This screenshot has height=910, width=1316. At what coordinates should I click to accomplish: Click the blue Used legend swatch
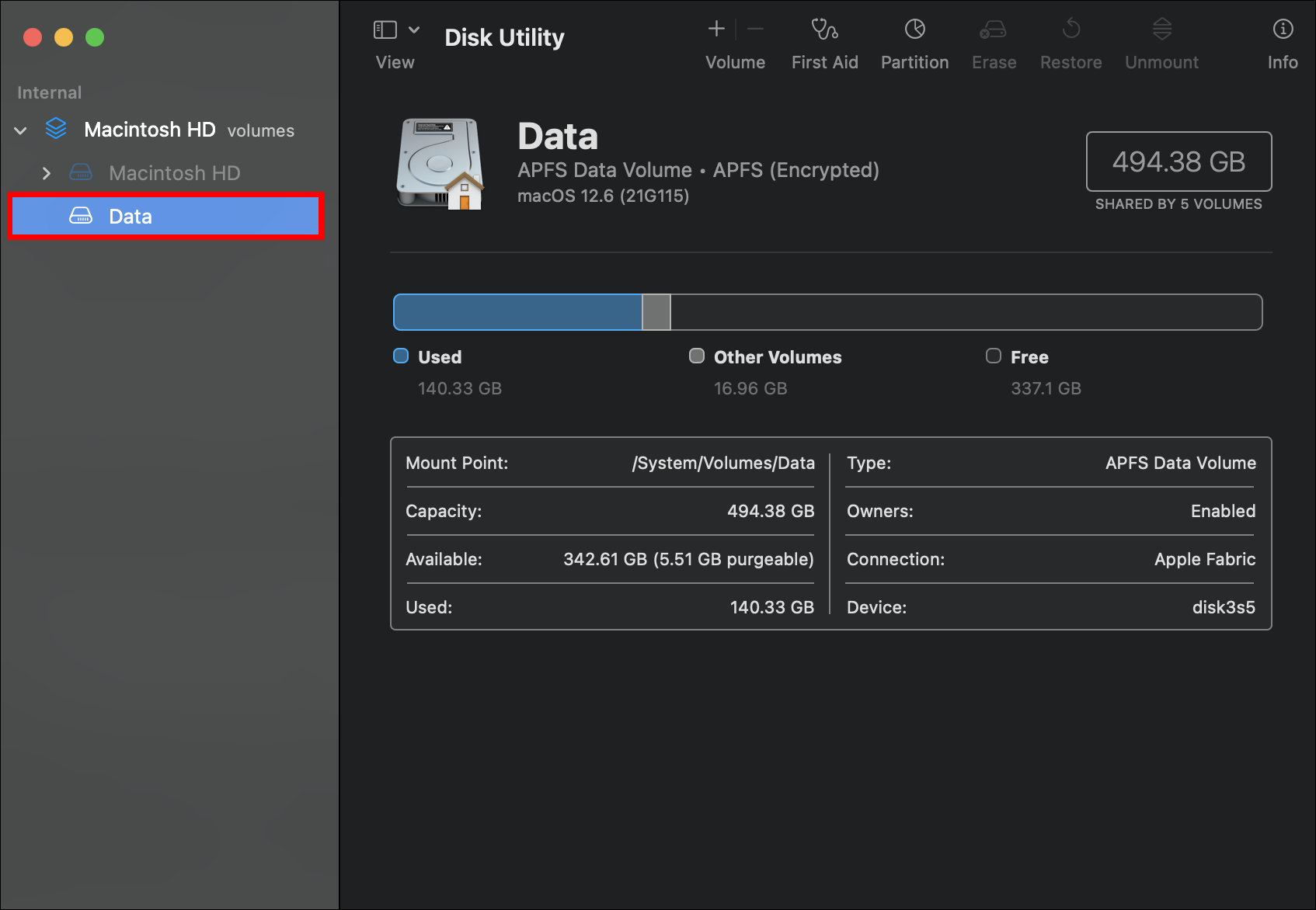point(401,356)
